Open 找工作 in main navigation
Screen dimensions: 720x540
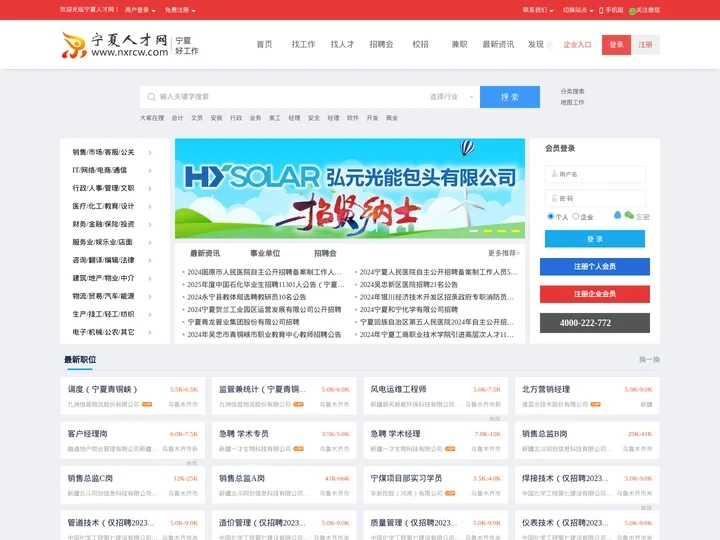pyautogui.click(x=304, y=45)
